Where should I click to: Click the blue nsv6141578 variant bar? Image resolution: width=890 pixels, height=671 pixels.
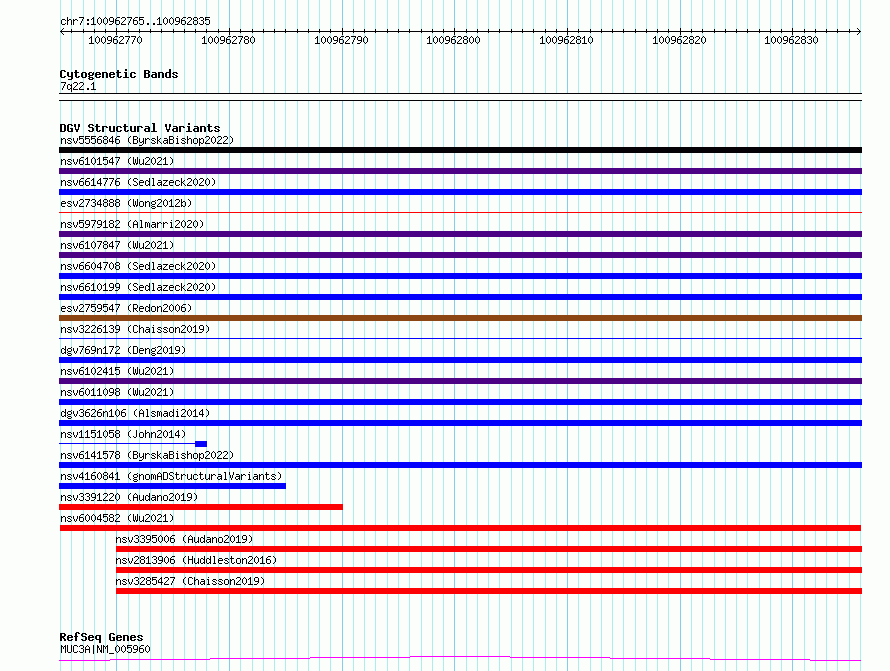[x=460, y=465]
